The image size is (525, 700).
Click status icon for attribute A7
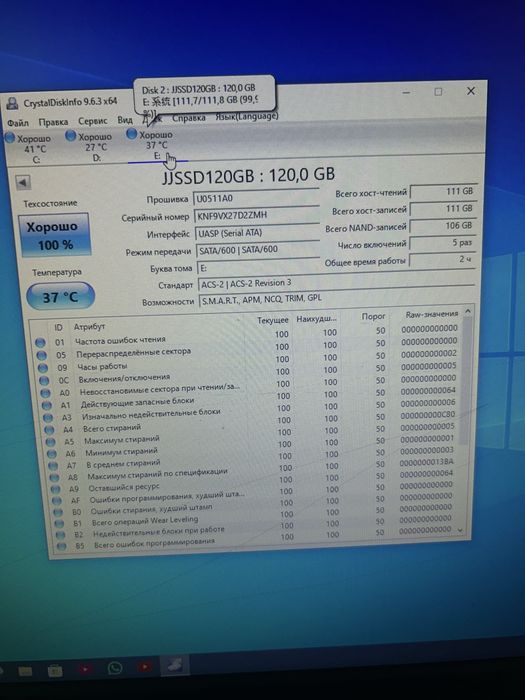pyautogui.click(x=53, y=466)
